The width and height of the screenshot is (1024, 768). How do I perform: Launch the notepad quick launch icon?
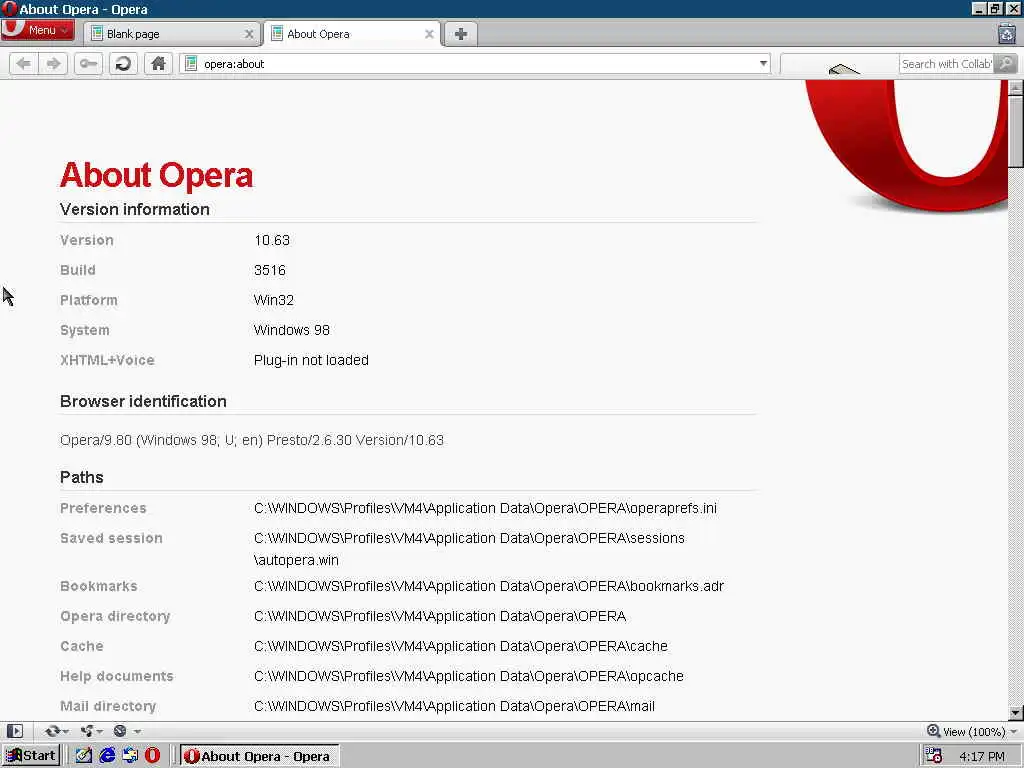[x=84, y=756]
